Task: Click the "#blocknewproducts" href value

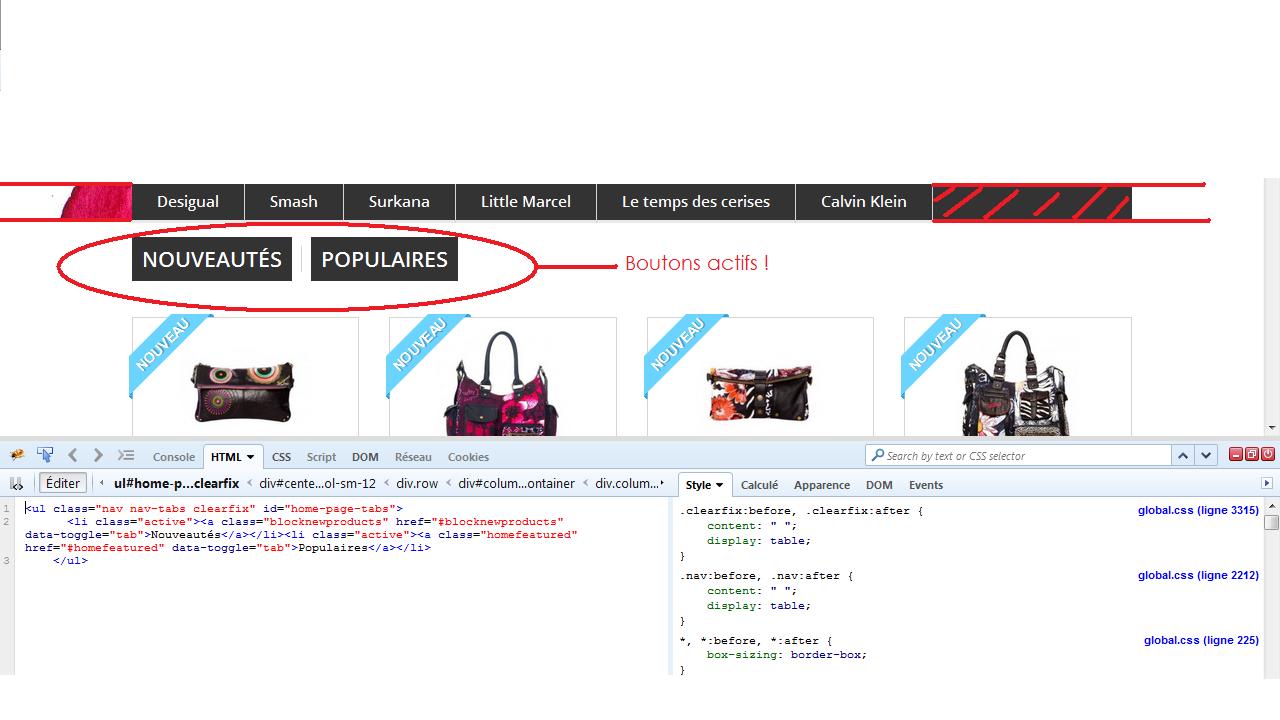Action: [499, 522]
